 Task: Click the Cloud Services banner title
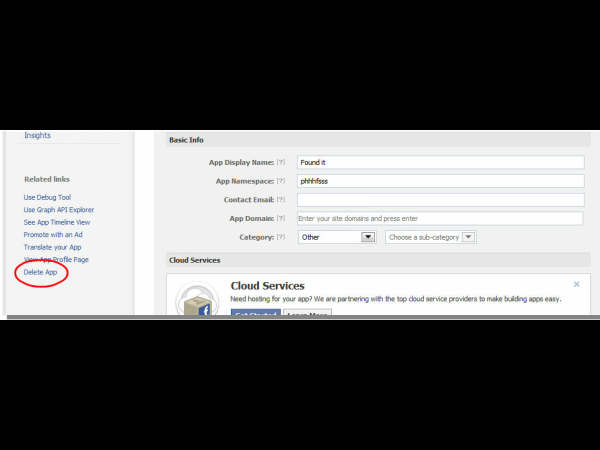click(x=267, y=286)
